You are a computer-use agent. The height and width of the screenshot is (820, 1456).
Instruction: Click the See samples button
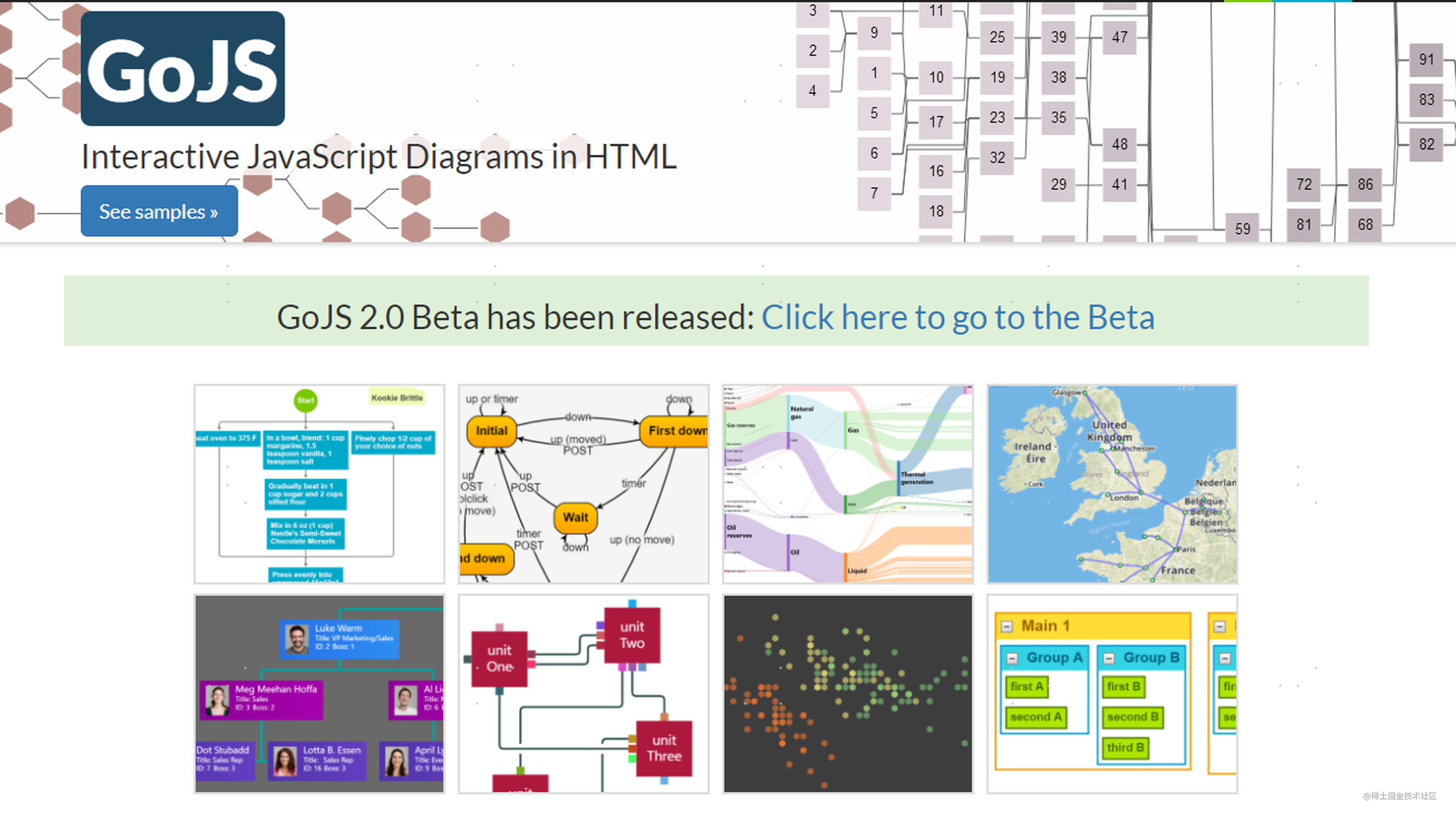click(159, 211)
